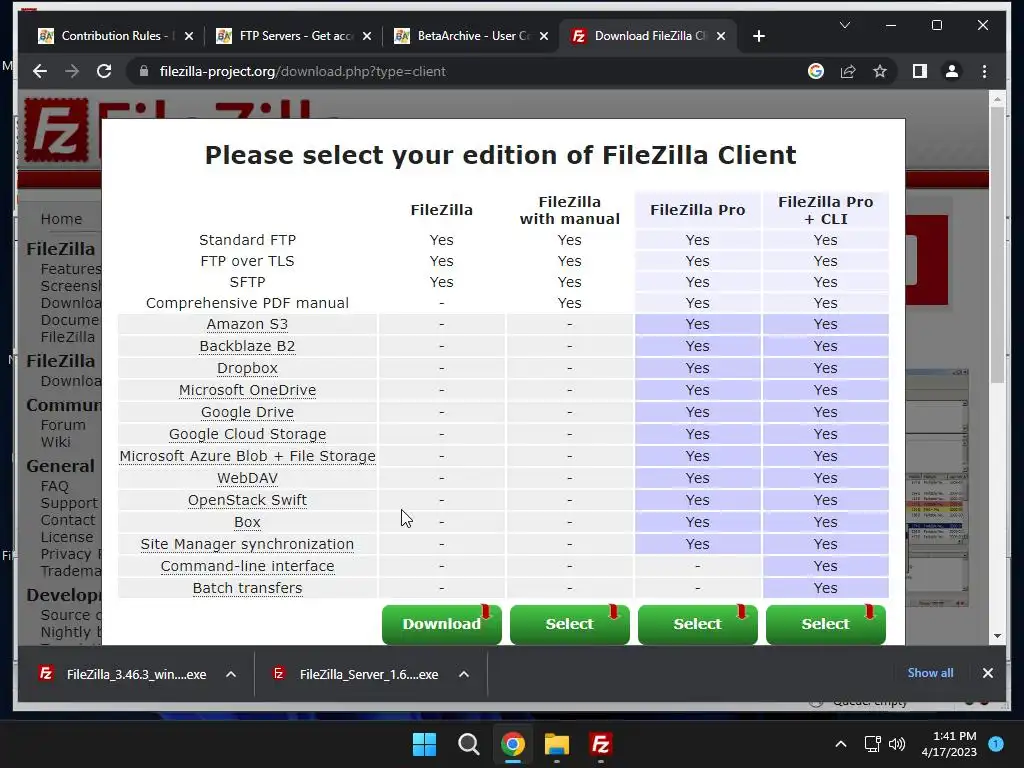Screen dimensions: 1024x768
Task: Click Site Manager synchronization link
Action: (x=247, y=544)
